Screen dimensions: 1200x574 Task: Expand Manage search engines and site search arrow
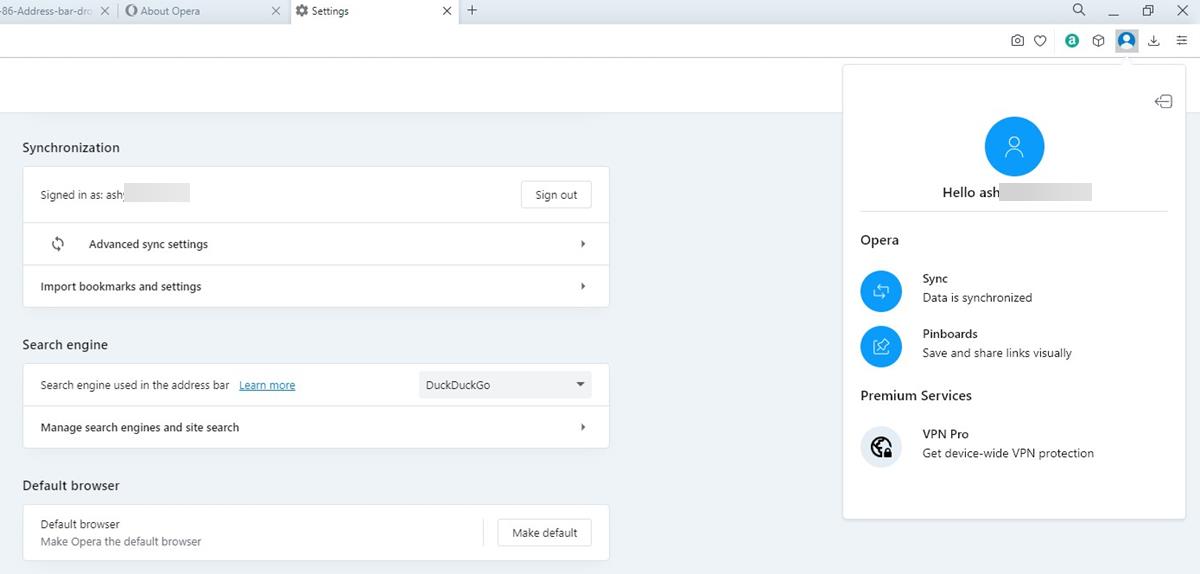[583, 427]
